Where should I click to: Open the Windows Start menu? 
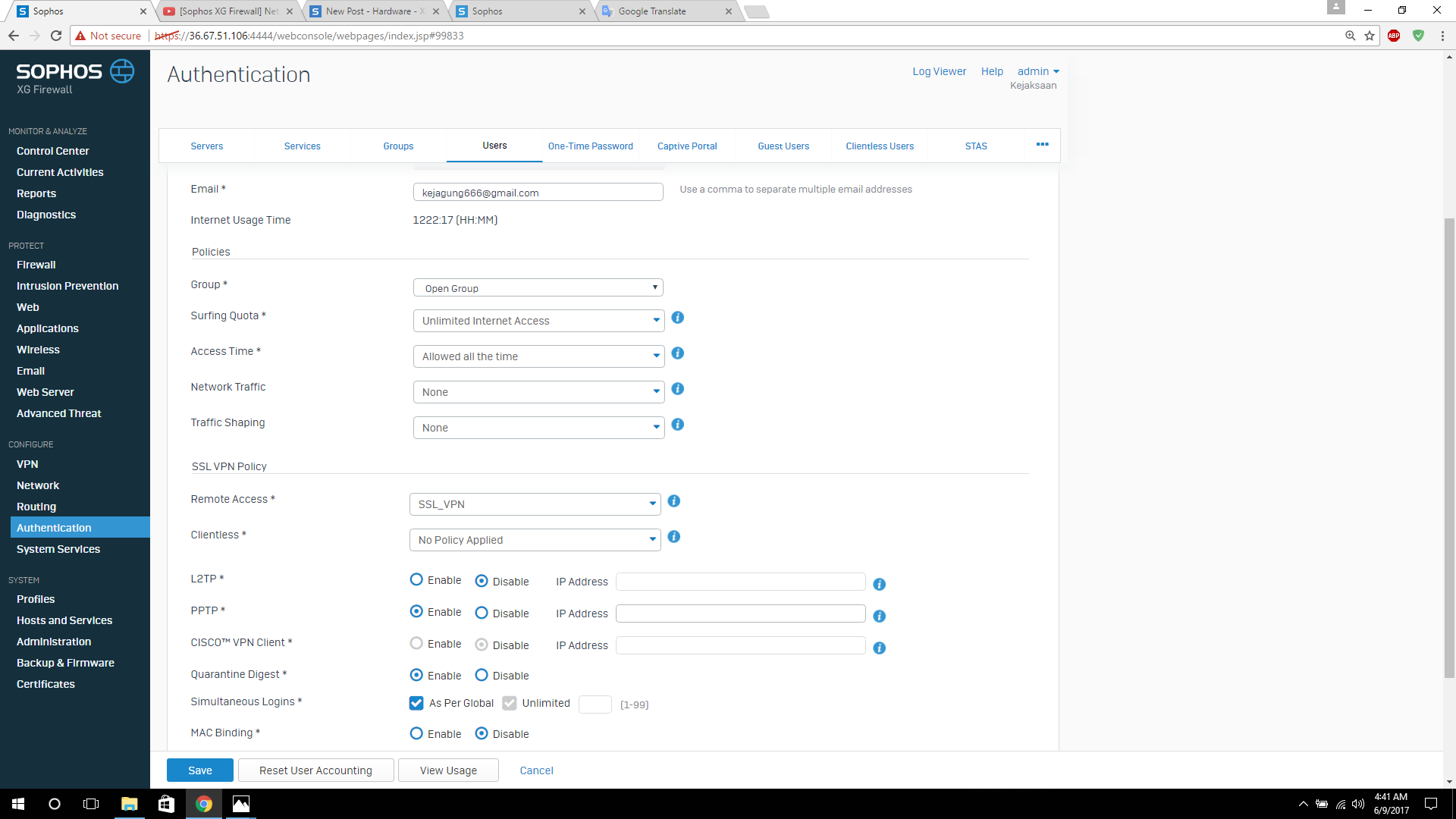point(18,804)
